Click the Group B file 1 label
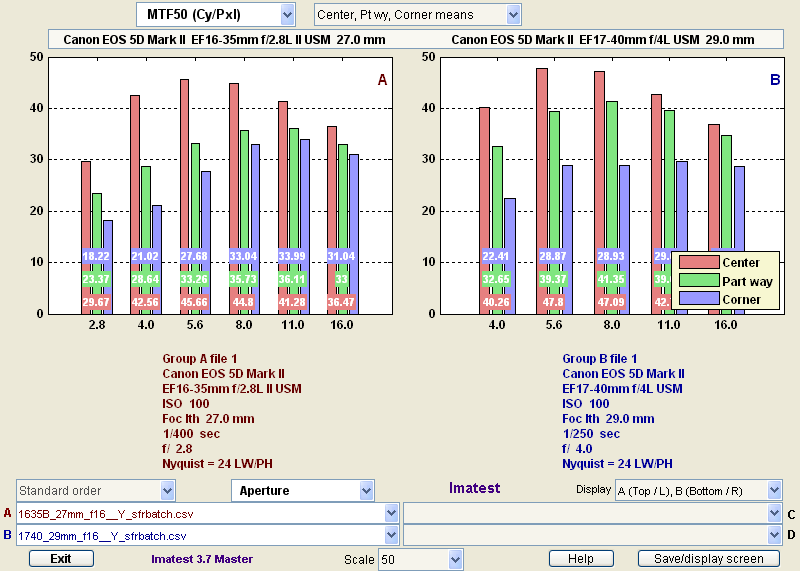 coord(599,359)
